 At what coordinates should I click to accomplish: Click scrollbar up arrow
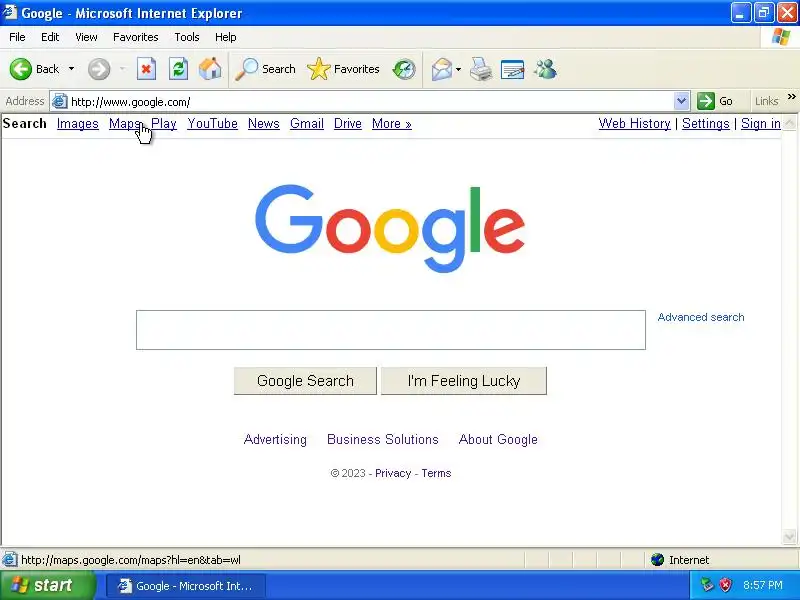[x=789, y=122]
